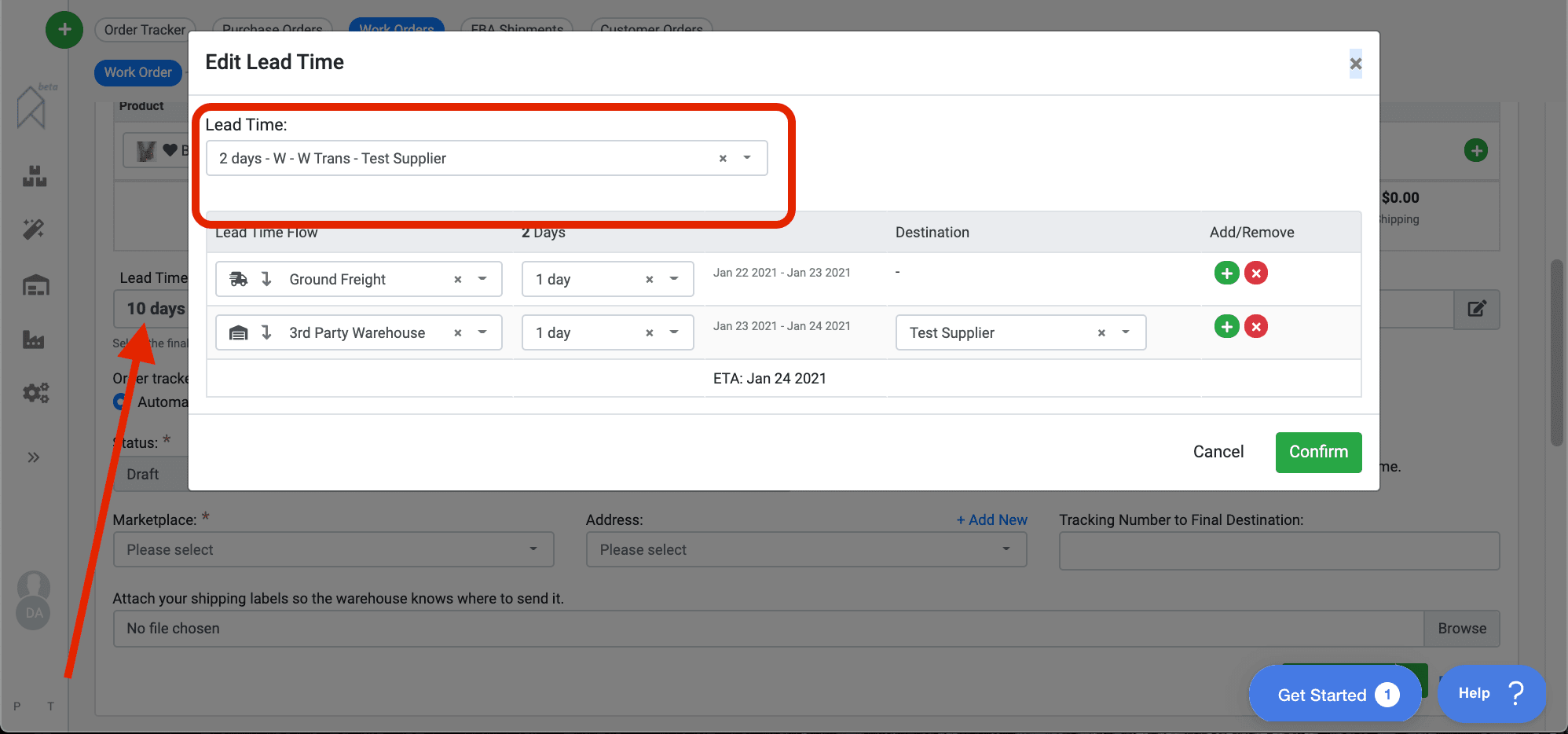The image size is (1568, 734).
Task: Open the Manufacturing section in sidebar
Action: pos(33,339)
